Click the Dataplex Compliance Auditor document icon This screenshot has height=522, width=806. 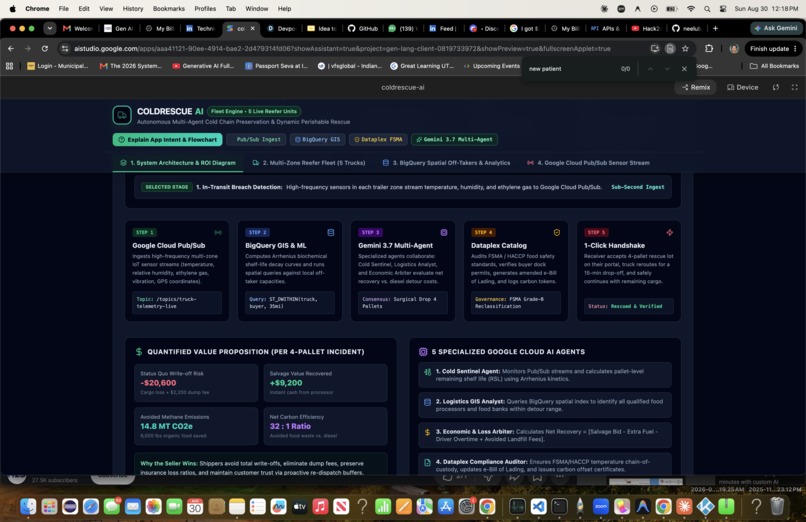pos(427,462)
